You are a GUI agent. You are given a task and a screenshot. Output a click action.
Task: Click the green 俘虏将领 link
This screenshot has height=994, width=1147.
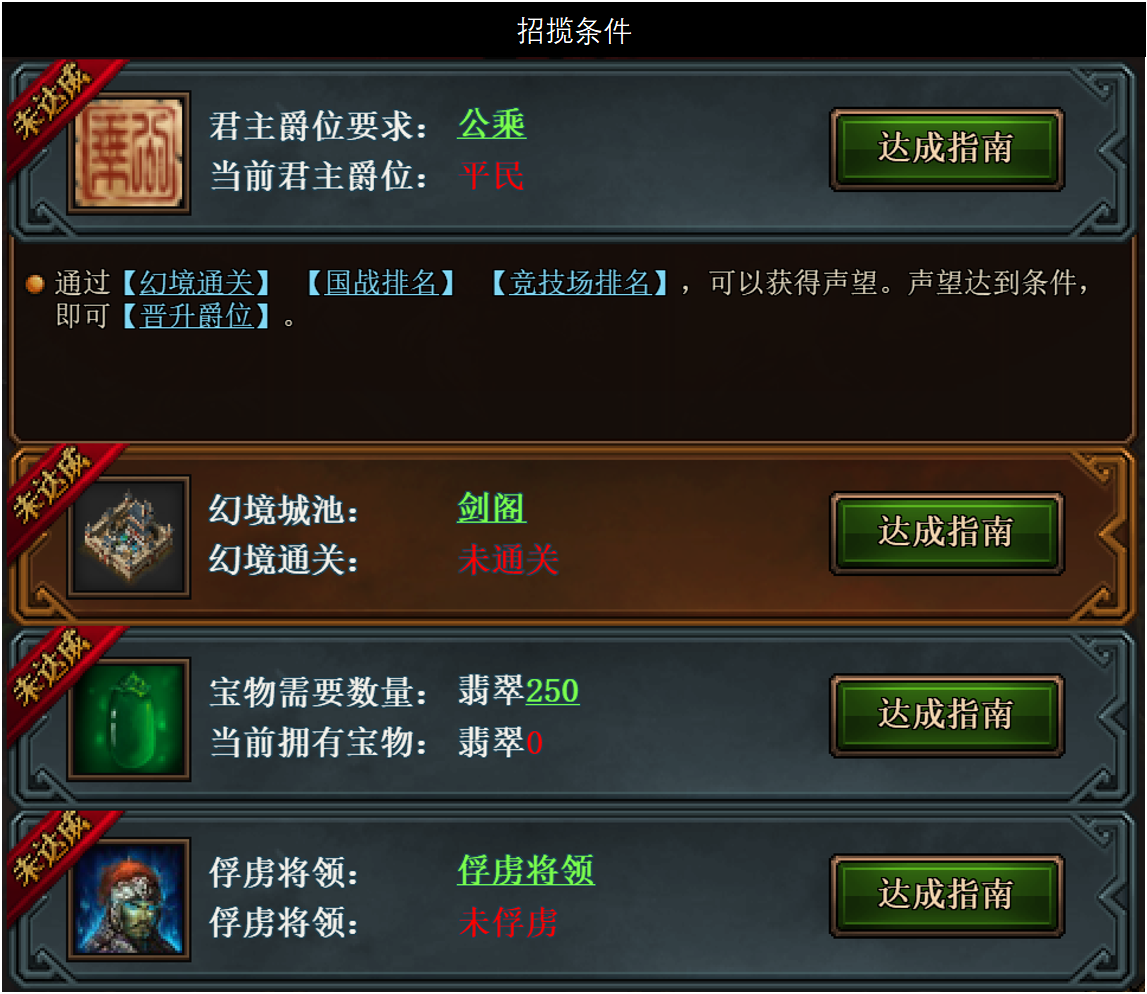click(526, 870)
